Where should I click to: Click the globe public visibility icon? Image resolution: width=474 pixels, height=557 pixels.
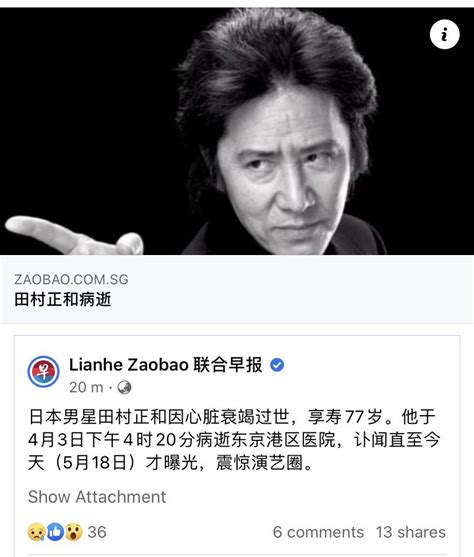point(124,387)
